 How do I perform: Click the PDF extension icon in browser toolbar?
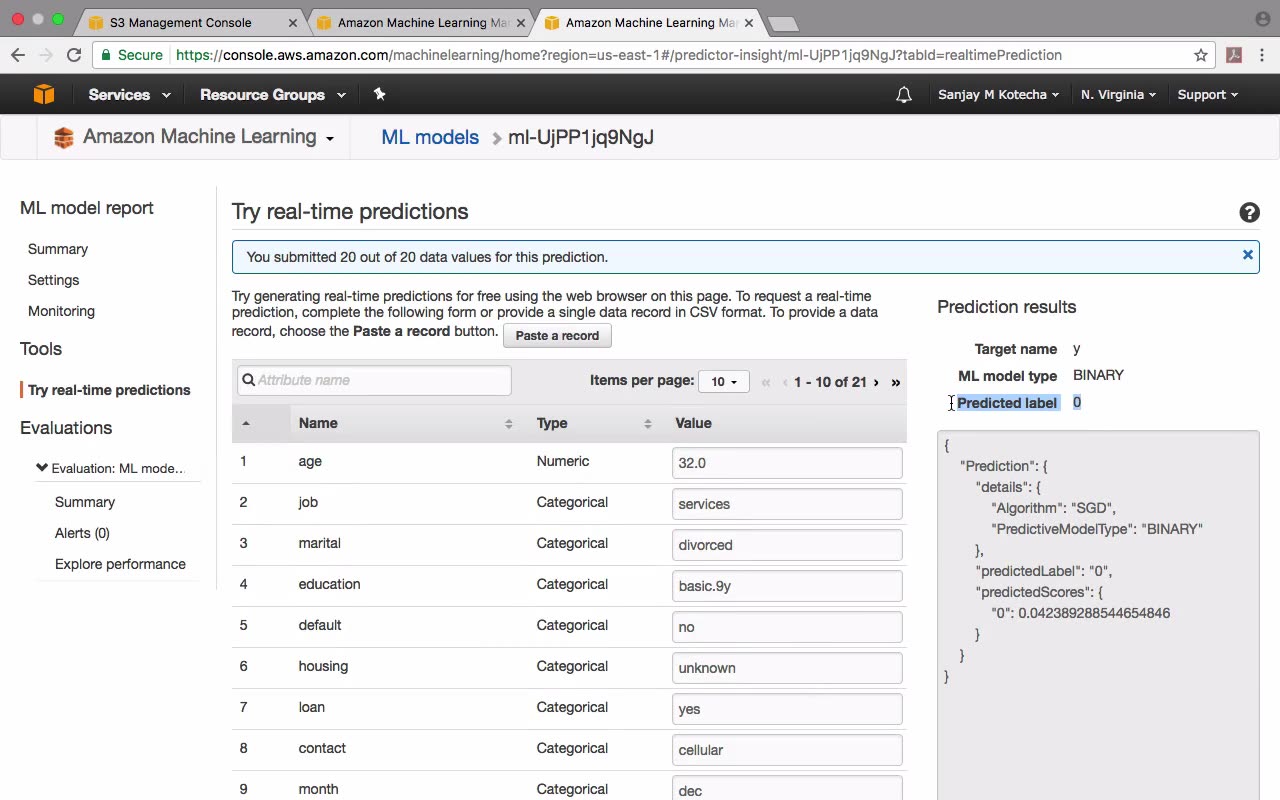pyautogui.click(x=1234, y=55)
